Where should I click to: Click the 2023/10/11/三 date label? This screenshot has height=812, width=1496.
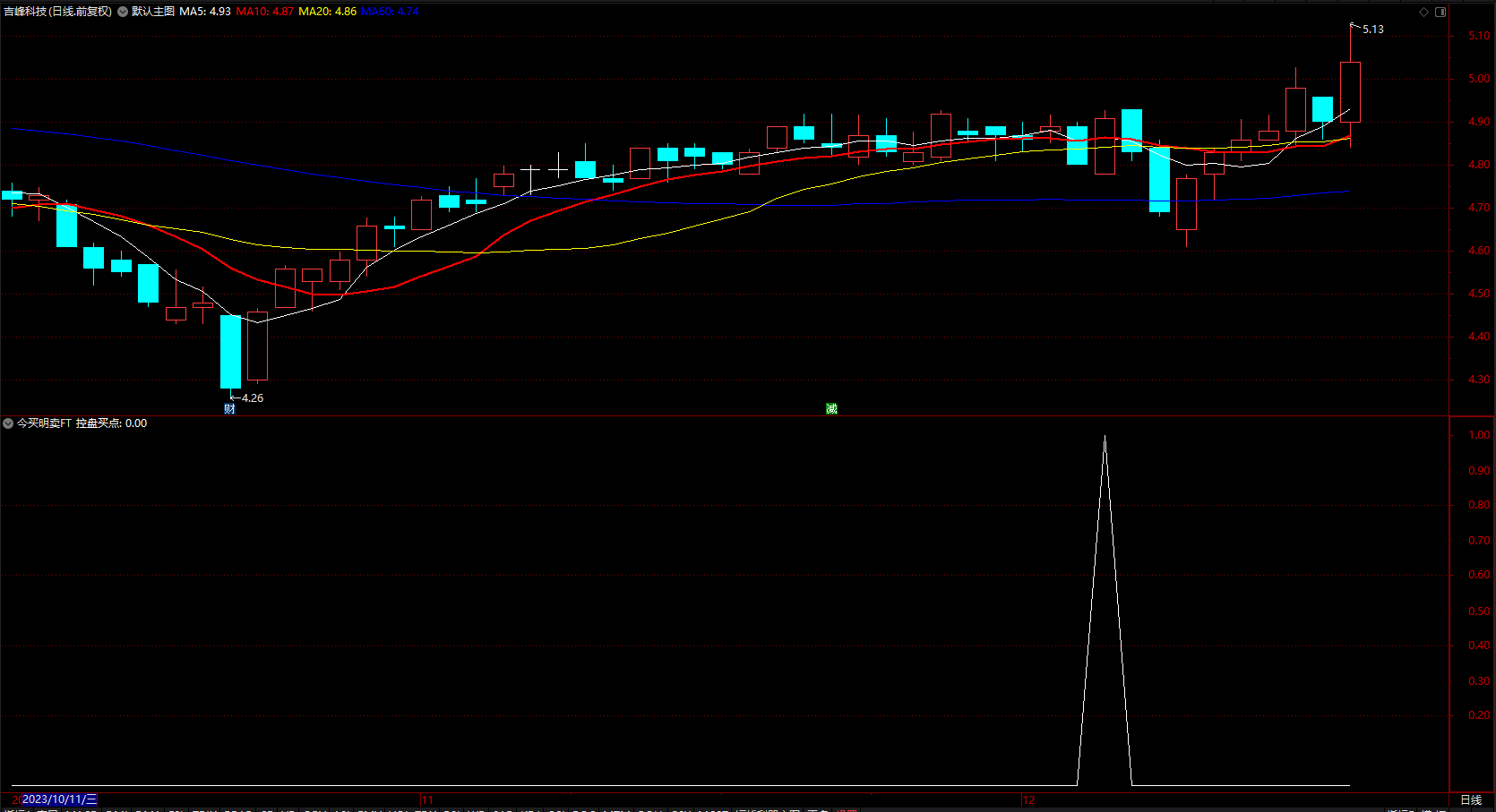click(x=59, y=799)
